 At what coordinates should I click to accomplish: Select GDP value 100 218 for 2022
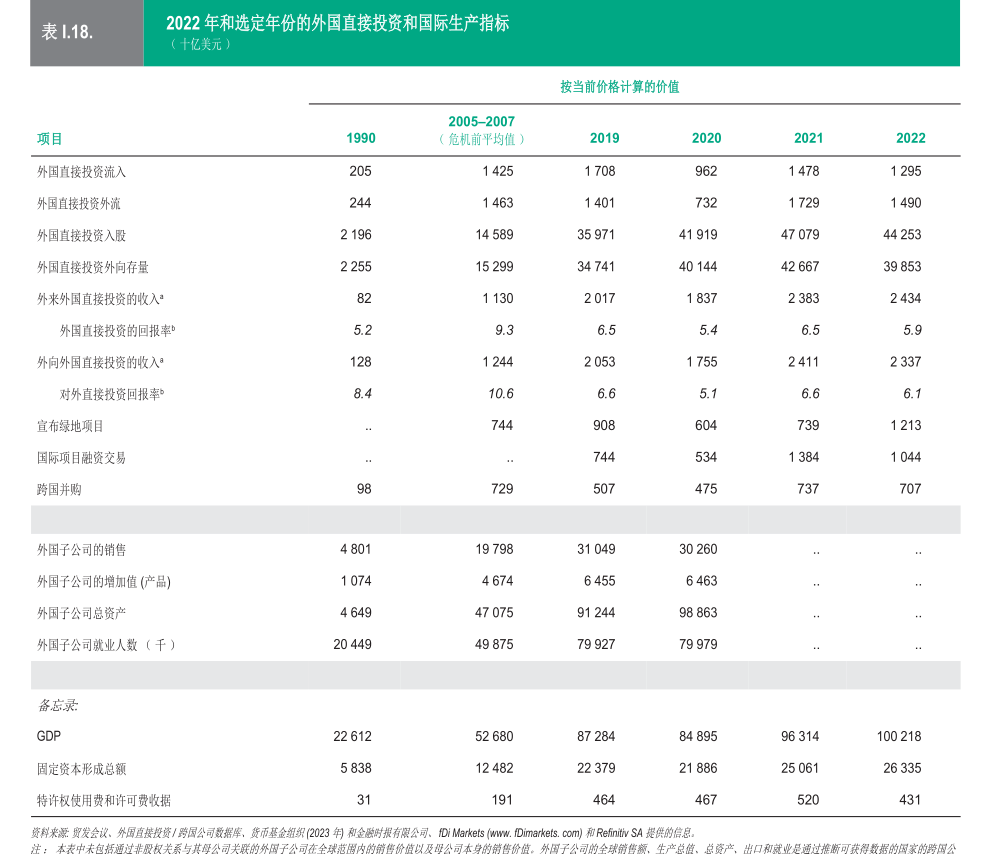click(898, 737)
